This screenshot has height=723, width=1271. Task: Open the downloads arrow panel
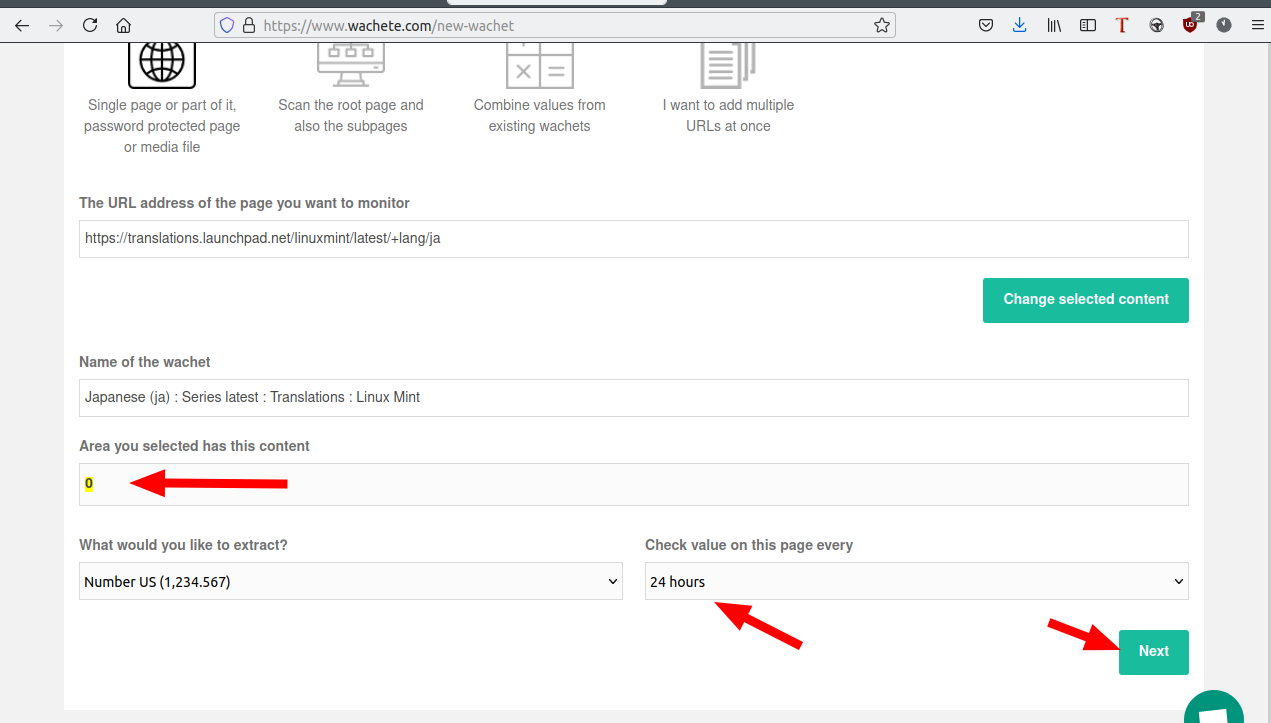pyautogui.click(x=1019, y=26)
